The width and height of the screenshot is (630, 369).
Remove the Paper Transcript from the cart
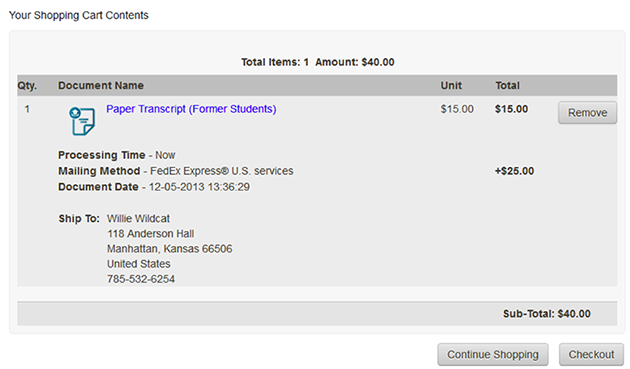coord(587,113)
